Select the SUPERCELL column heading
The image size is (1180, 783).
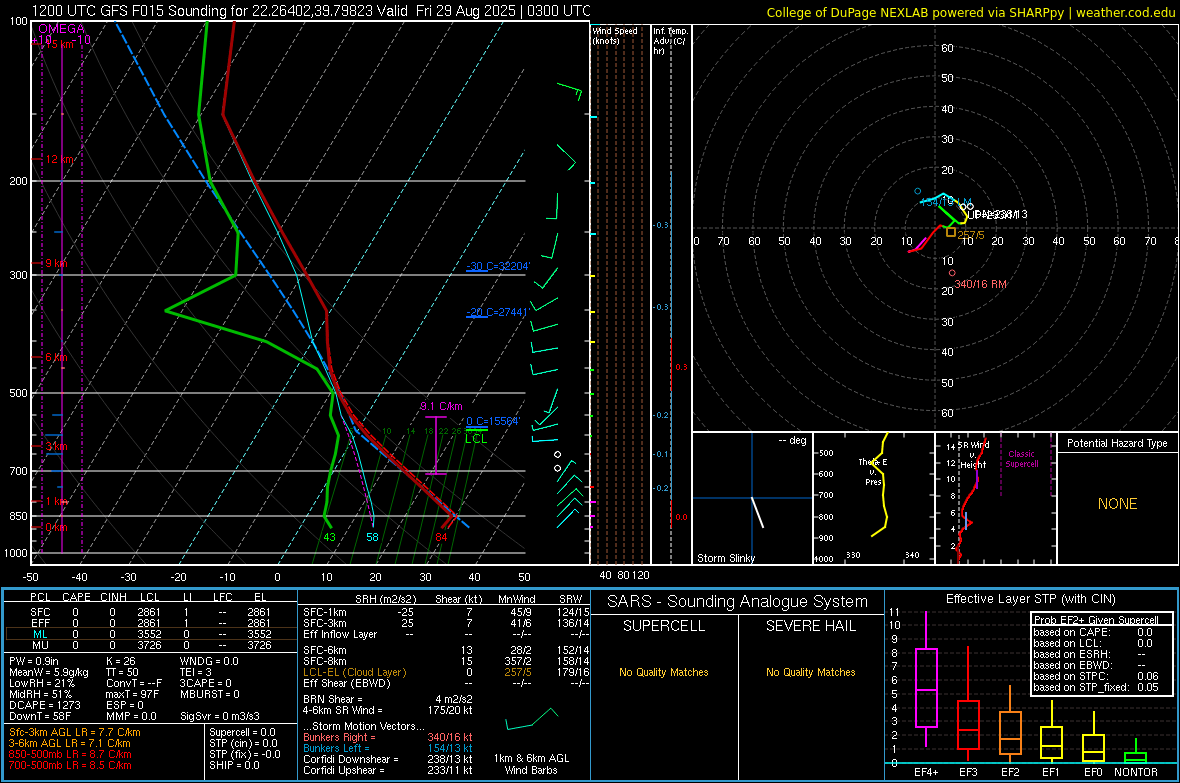(664, 626)
